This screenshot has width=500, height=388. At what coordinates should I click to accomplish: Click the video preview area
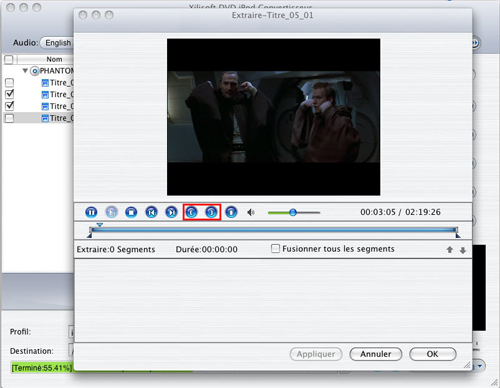coord(273,117)
